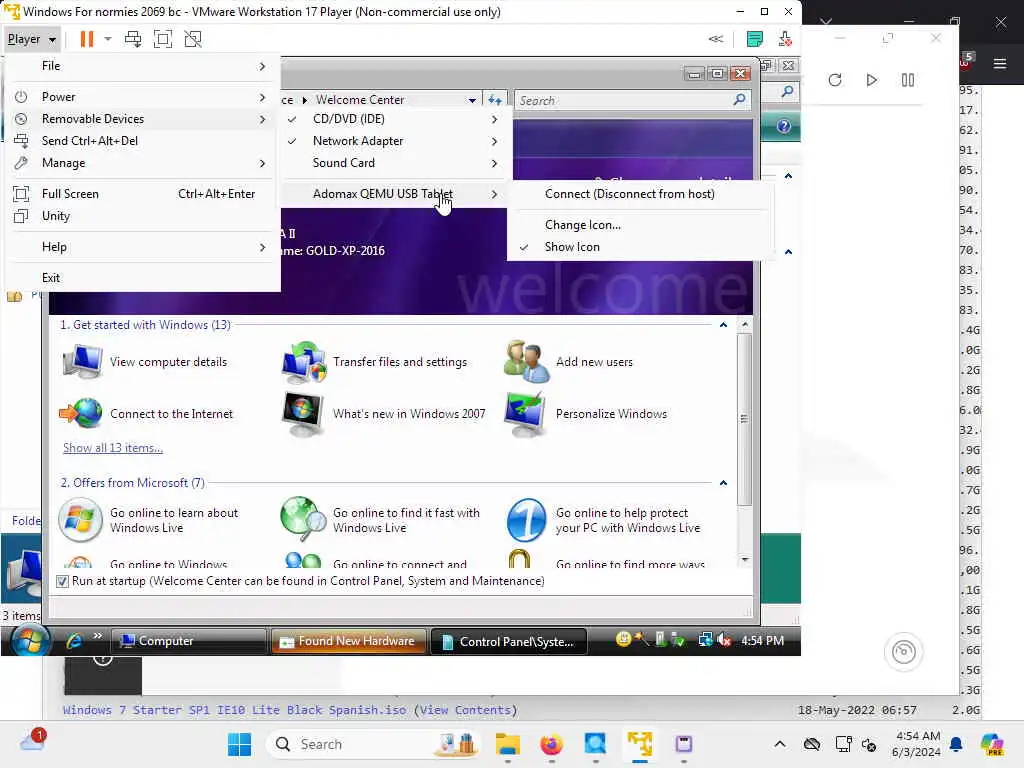Toggle the Network Adapter device entry

394,141
